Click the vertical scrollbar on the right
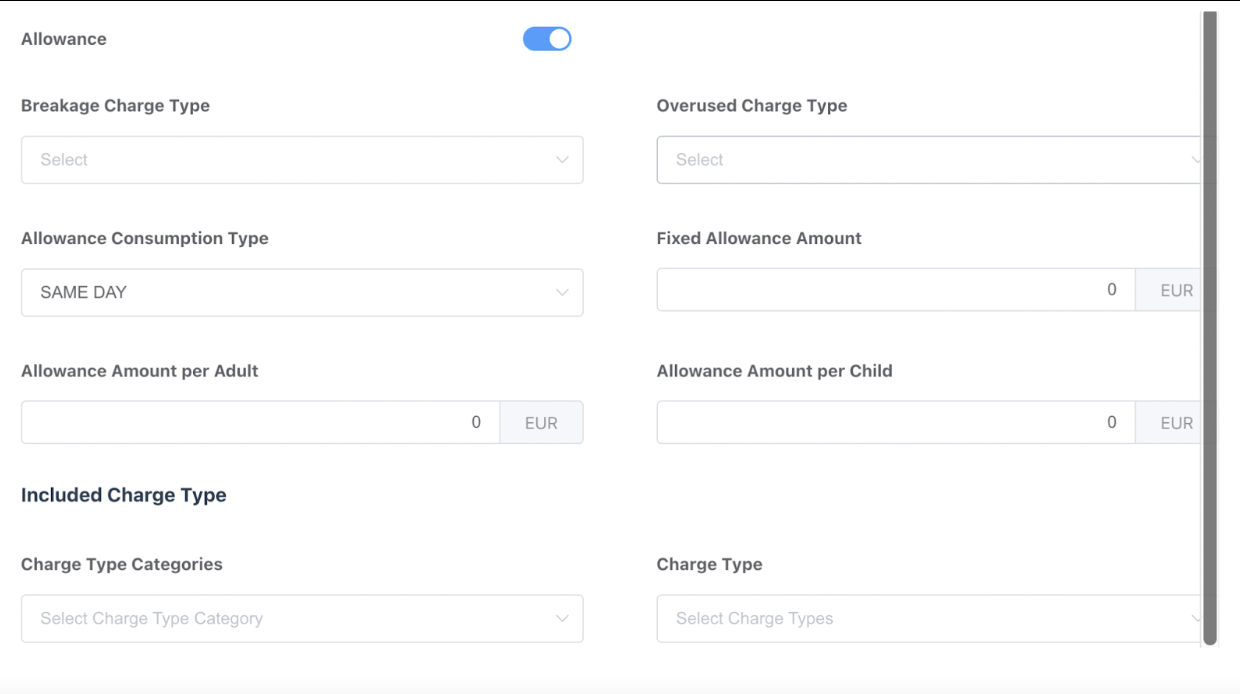 [x=1210, y=330]
